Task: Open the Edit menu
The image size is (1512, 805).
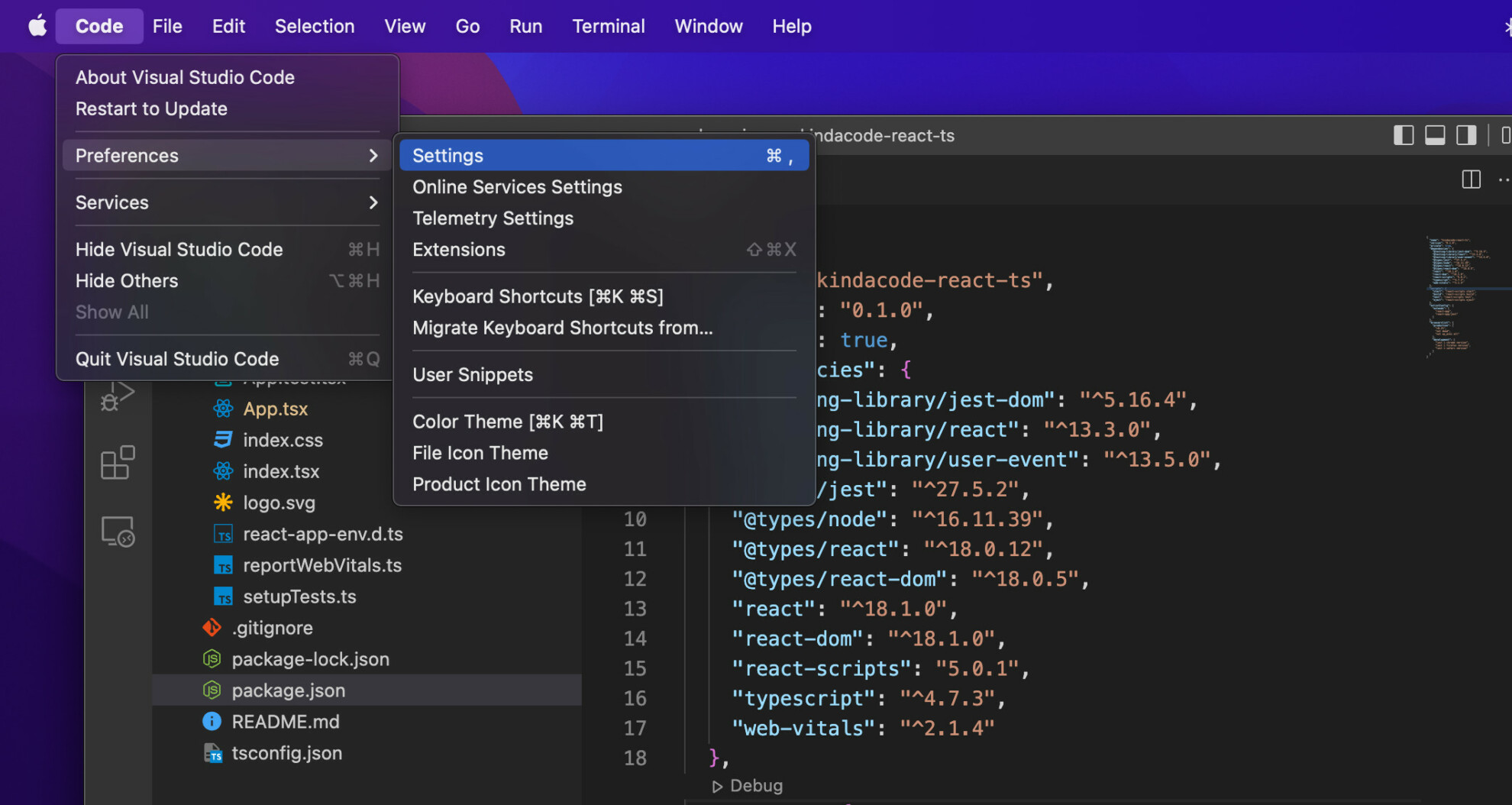Action: click(x=228, y=26)
